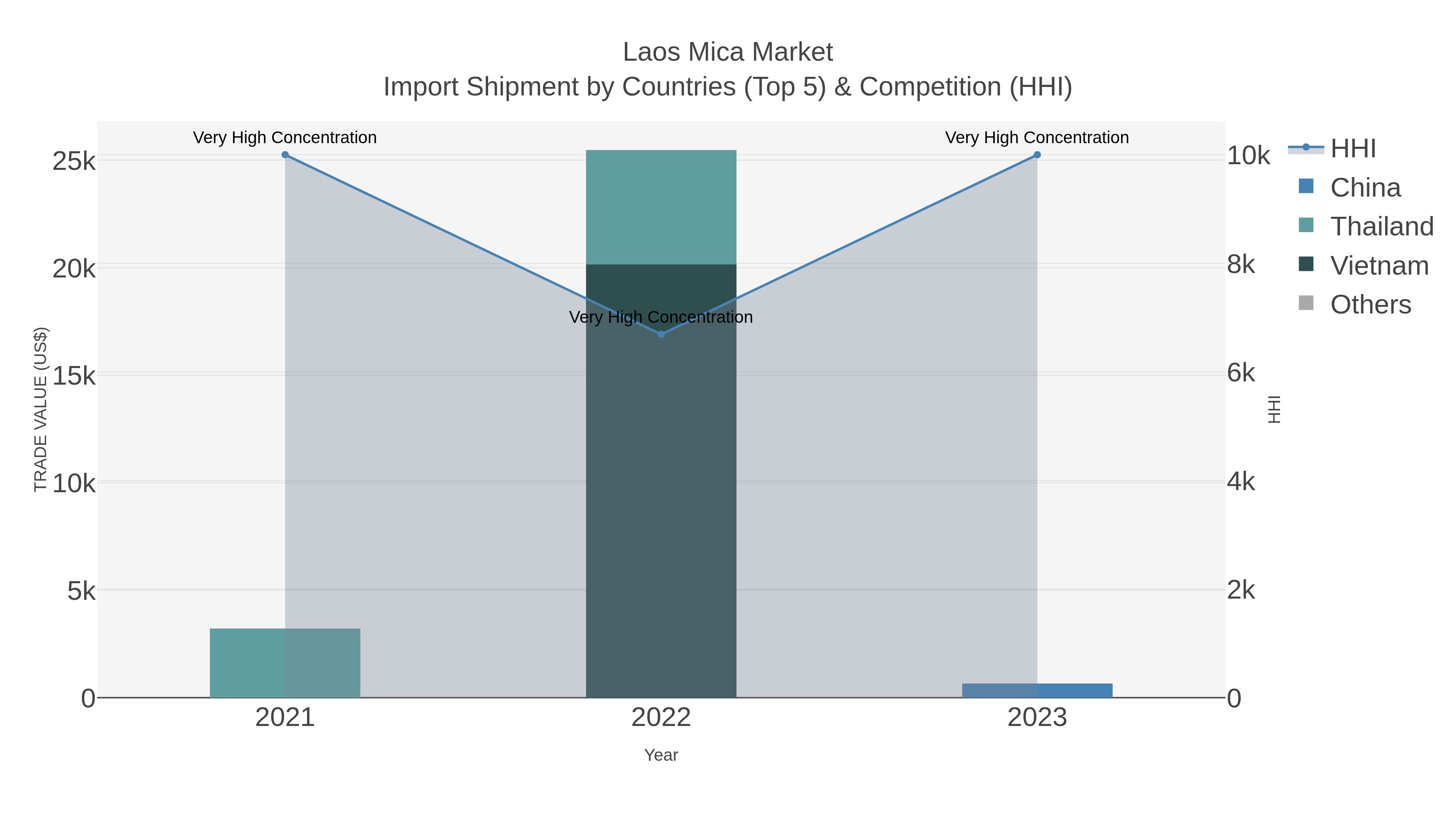
Task: Click the Others gray legend swatch
Action: pos(1306,303)
